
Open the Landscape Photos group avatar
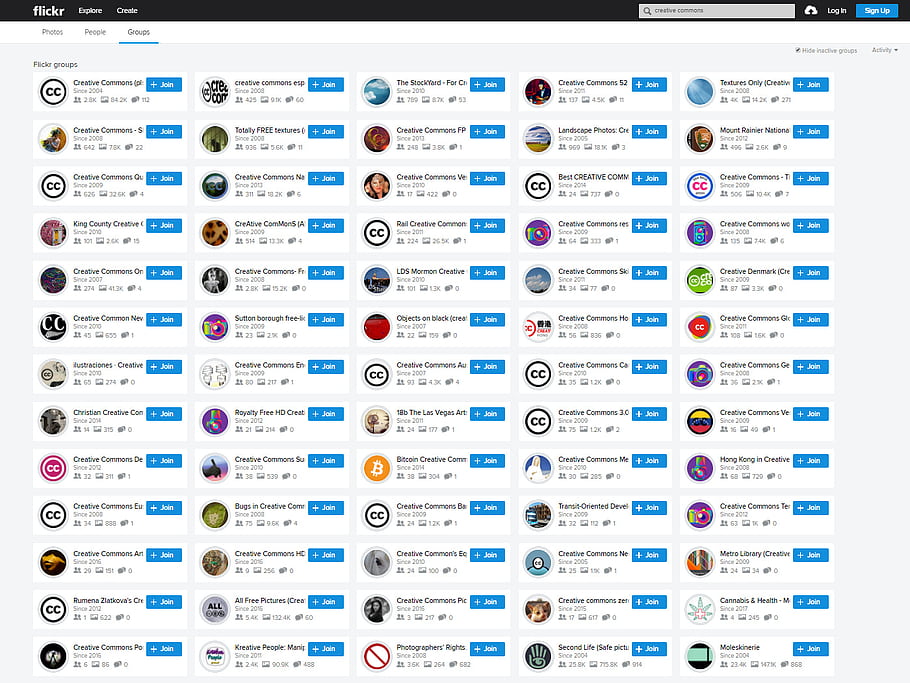pos(538,139)
